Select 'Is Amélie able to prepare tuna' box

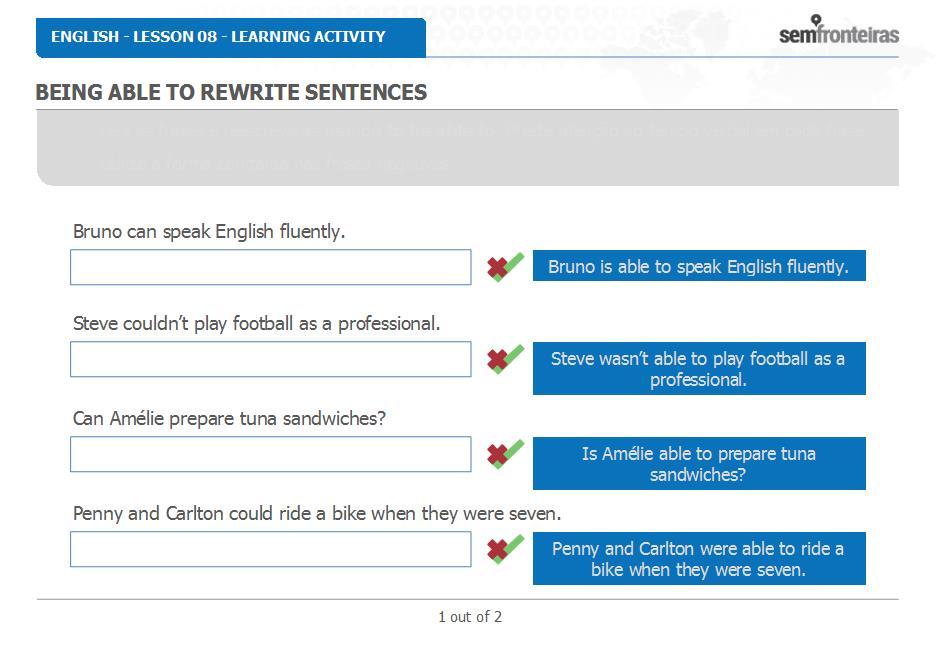pyautogui.click(x=699, y=464)
